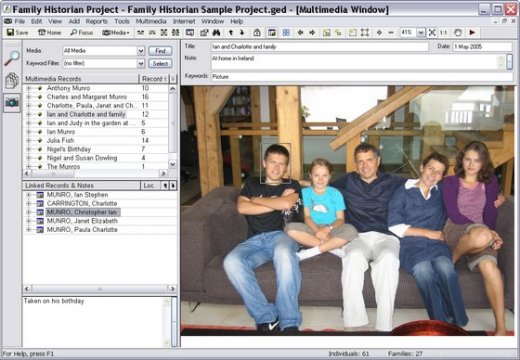520x360 pixels.
Task: Expand the Charles and Margaret Munro record
Action: click(29, 97)
